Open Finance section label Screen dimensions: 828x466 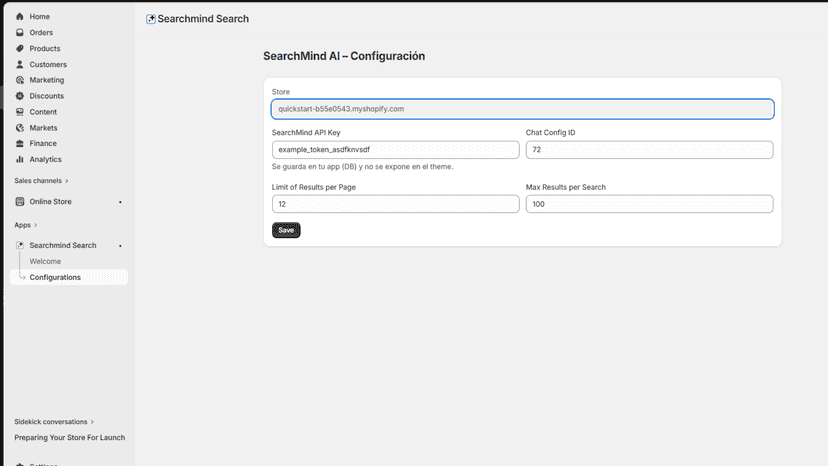43,143
